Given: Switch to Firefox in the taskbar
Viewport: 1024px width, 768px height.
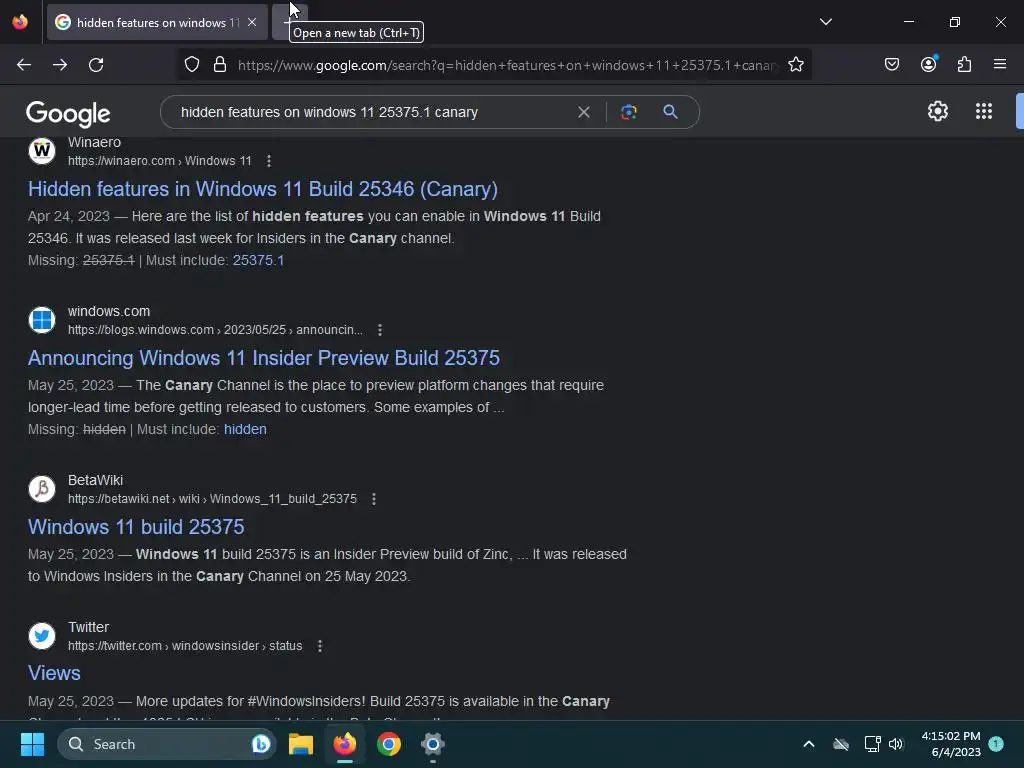Looking at the screenshot, I should coord(345,744).
